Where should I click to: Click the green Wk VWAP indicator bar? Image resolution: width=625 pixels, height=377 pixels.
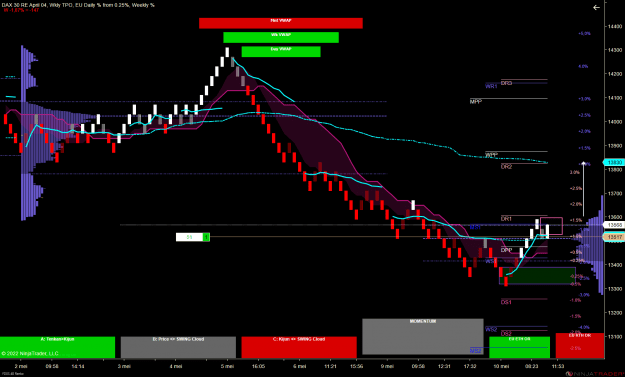pyautogui.click(x=281, y=37)
